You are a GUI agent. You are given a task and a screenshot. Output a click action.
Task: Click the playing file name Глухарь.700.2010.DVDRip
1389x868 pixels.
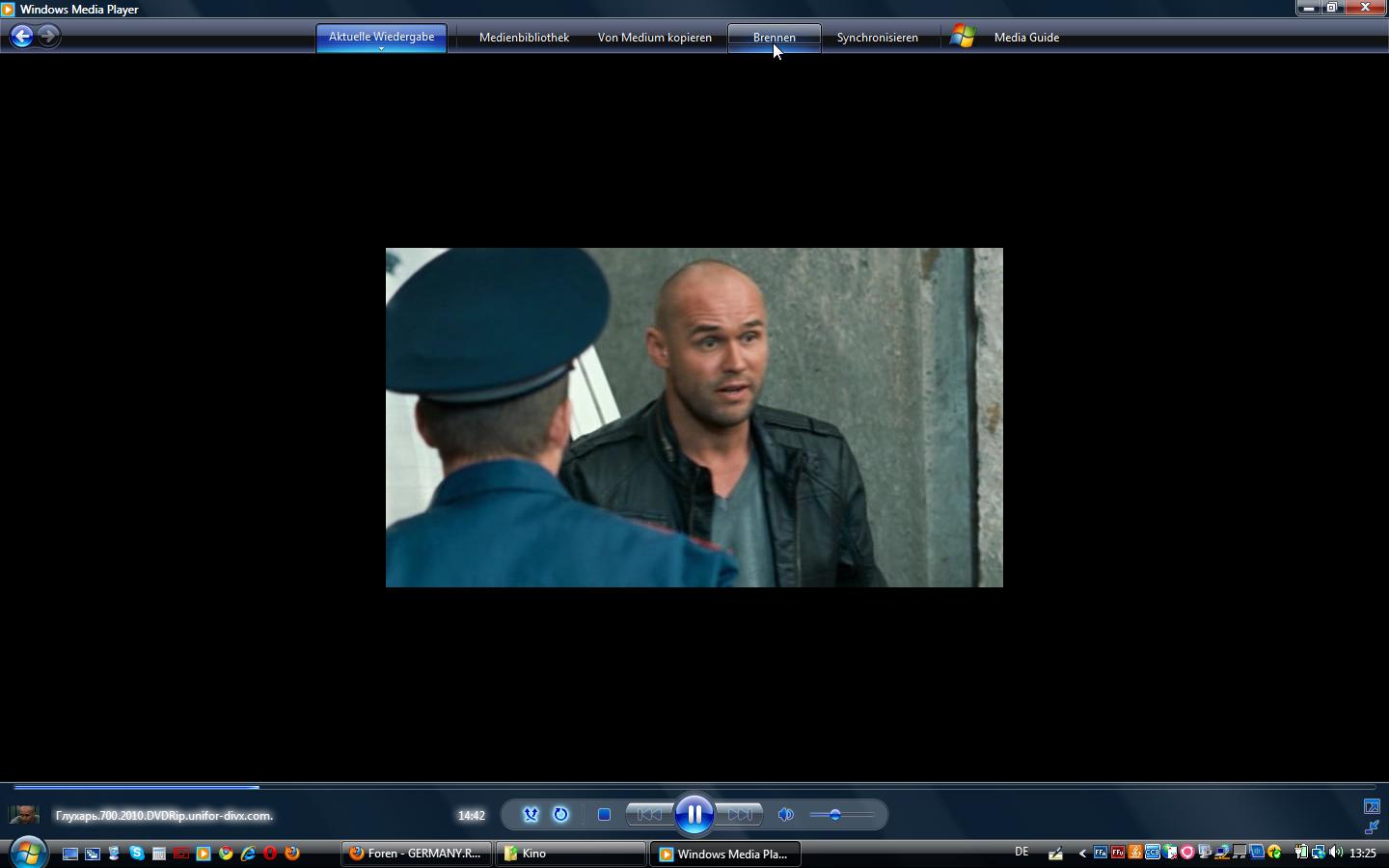164,816
